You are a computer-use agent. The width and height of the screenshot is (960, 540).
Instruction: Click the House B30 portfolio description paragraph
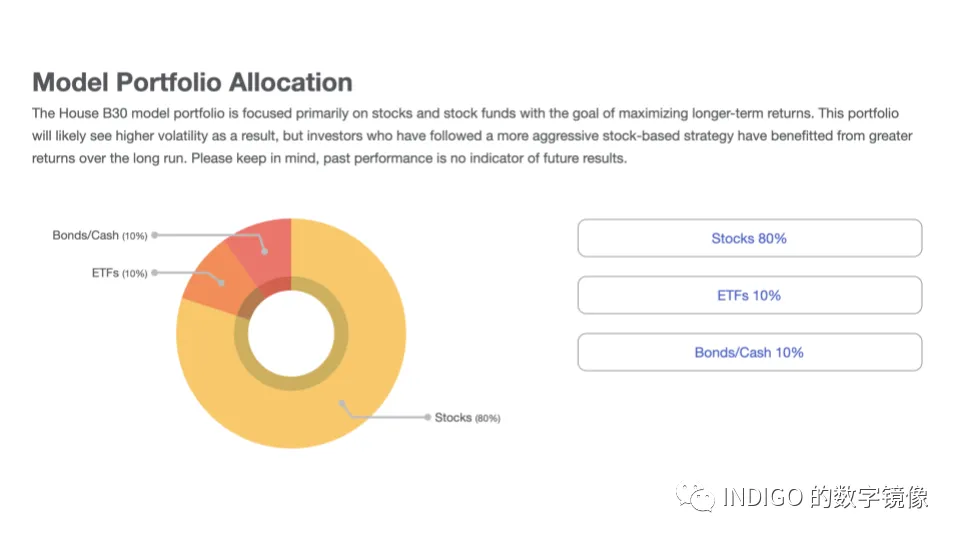pyautogui.click(x=472, y=135)
